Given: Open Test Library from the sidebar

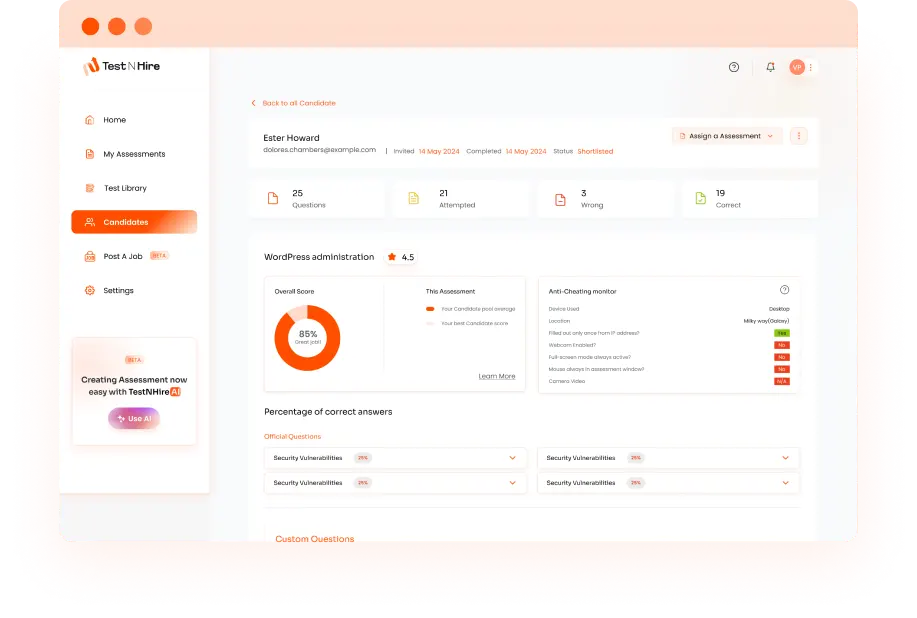Looking at the screenshot, I should click(125, 188).
